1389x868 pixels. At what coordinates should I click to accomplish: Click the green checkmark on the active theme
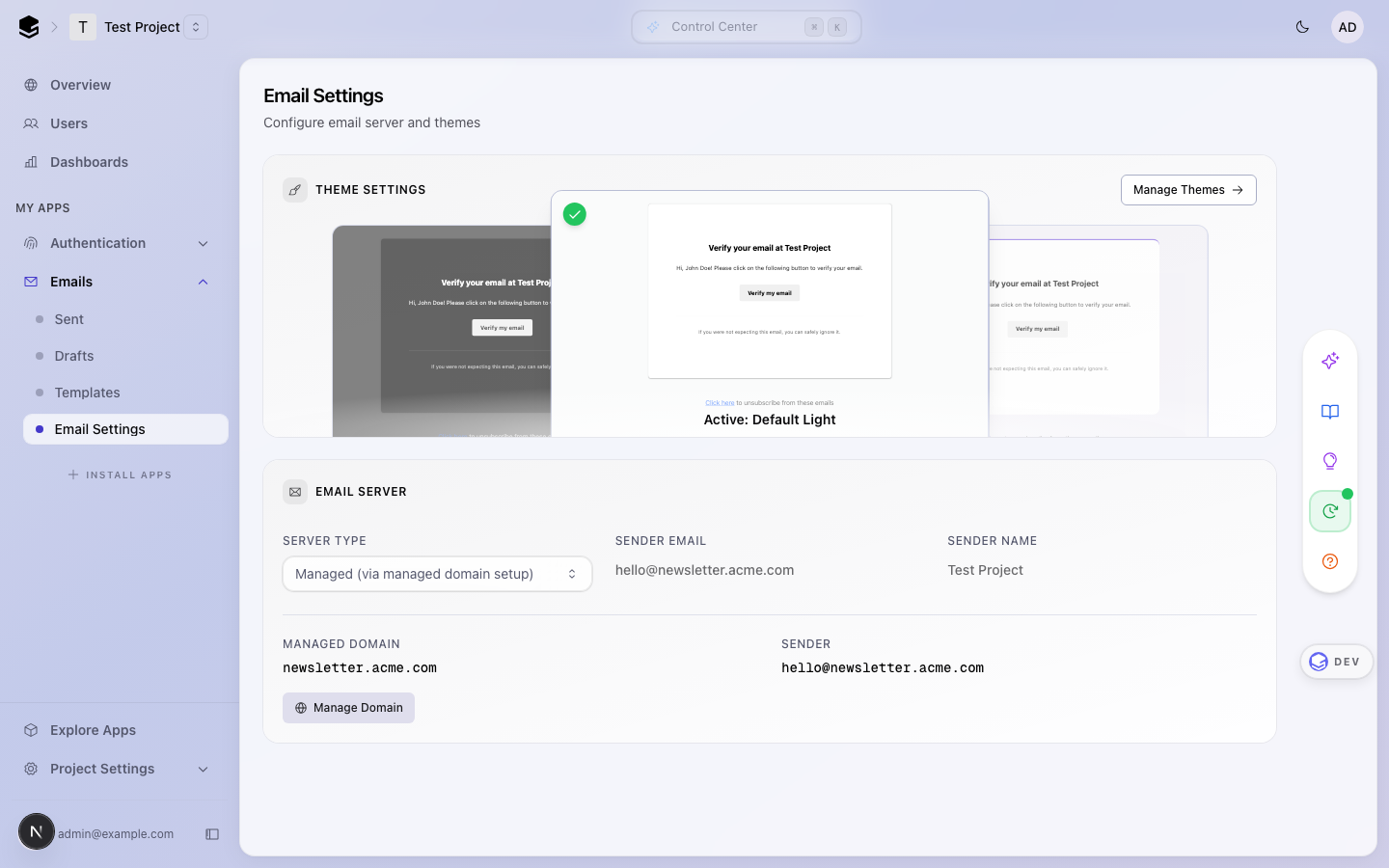(x=575, y=214)
